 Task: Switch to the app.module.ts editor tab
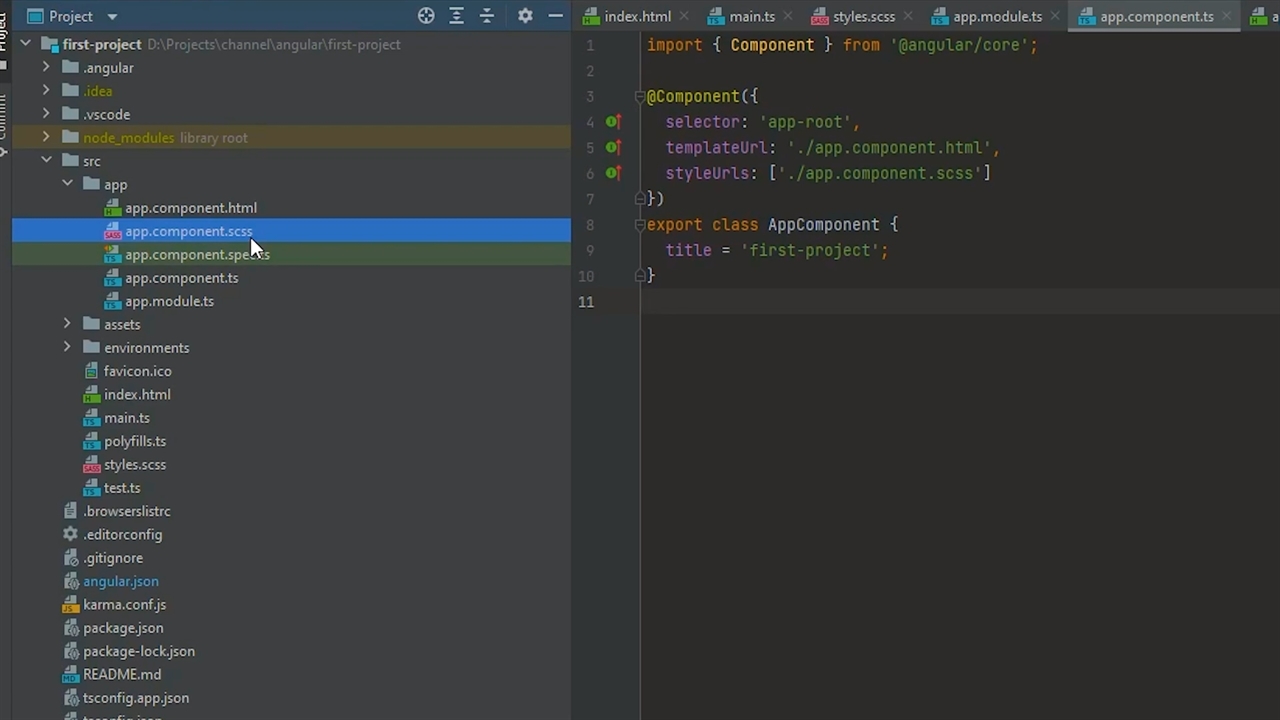[x=996, y=17]
